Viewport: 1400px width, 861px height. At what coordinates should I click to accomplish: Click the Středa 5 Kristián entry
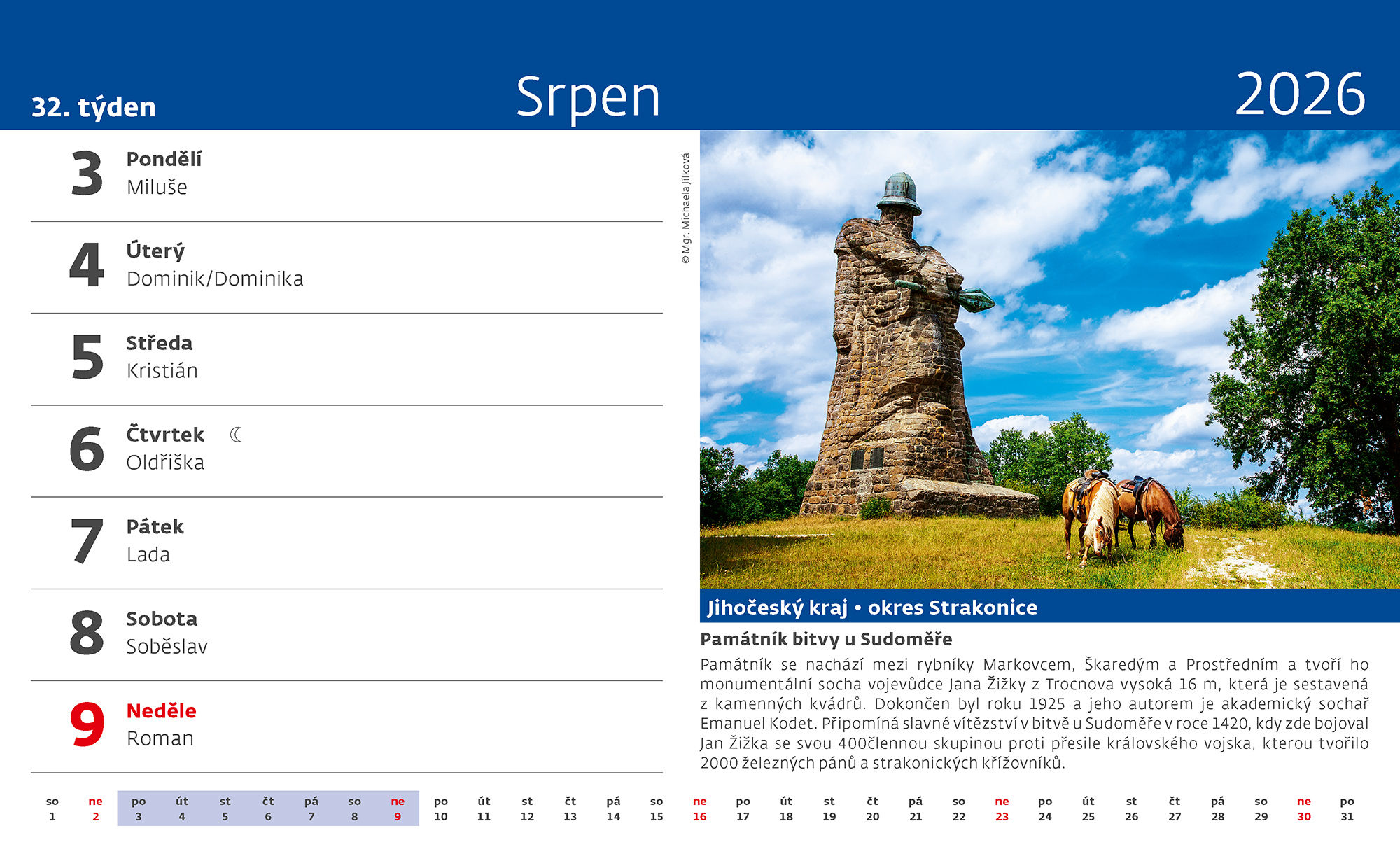[x=162, y=357]
